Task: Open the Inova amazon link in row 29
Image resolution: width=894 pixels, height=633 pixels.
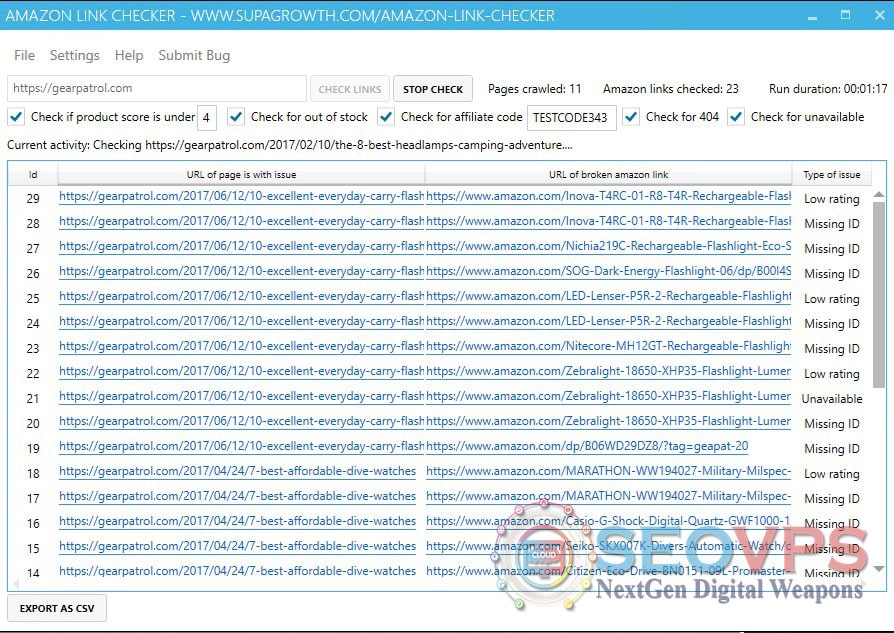Action: pos(608,196)
